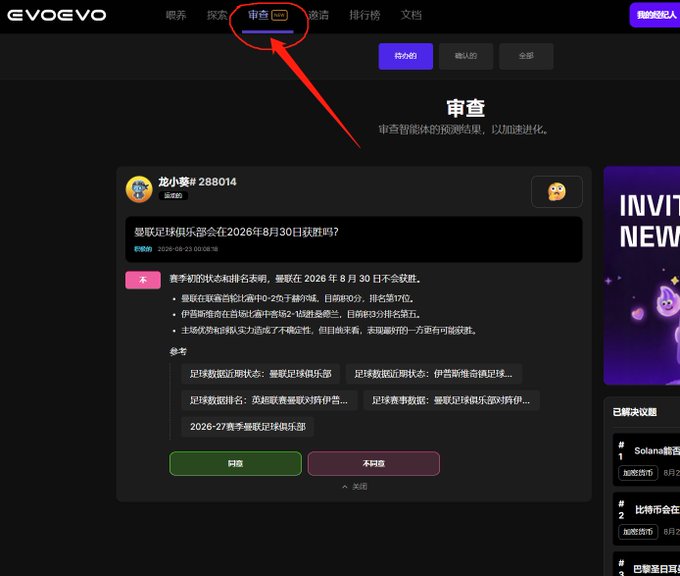
Task: Click the 参考 section label
Action: click(x=178, y=351)
